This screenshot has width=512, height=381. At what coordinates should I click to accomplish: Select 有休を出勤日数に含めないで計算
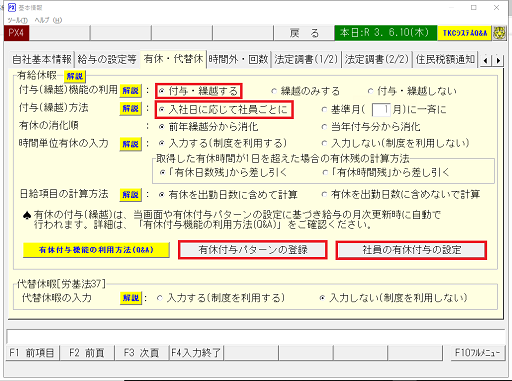click(401, 195)
